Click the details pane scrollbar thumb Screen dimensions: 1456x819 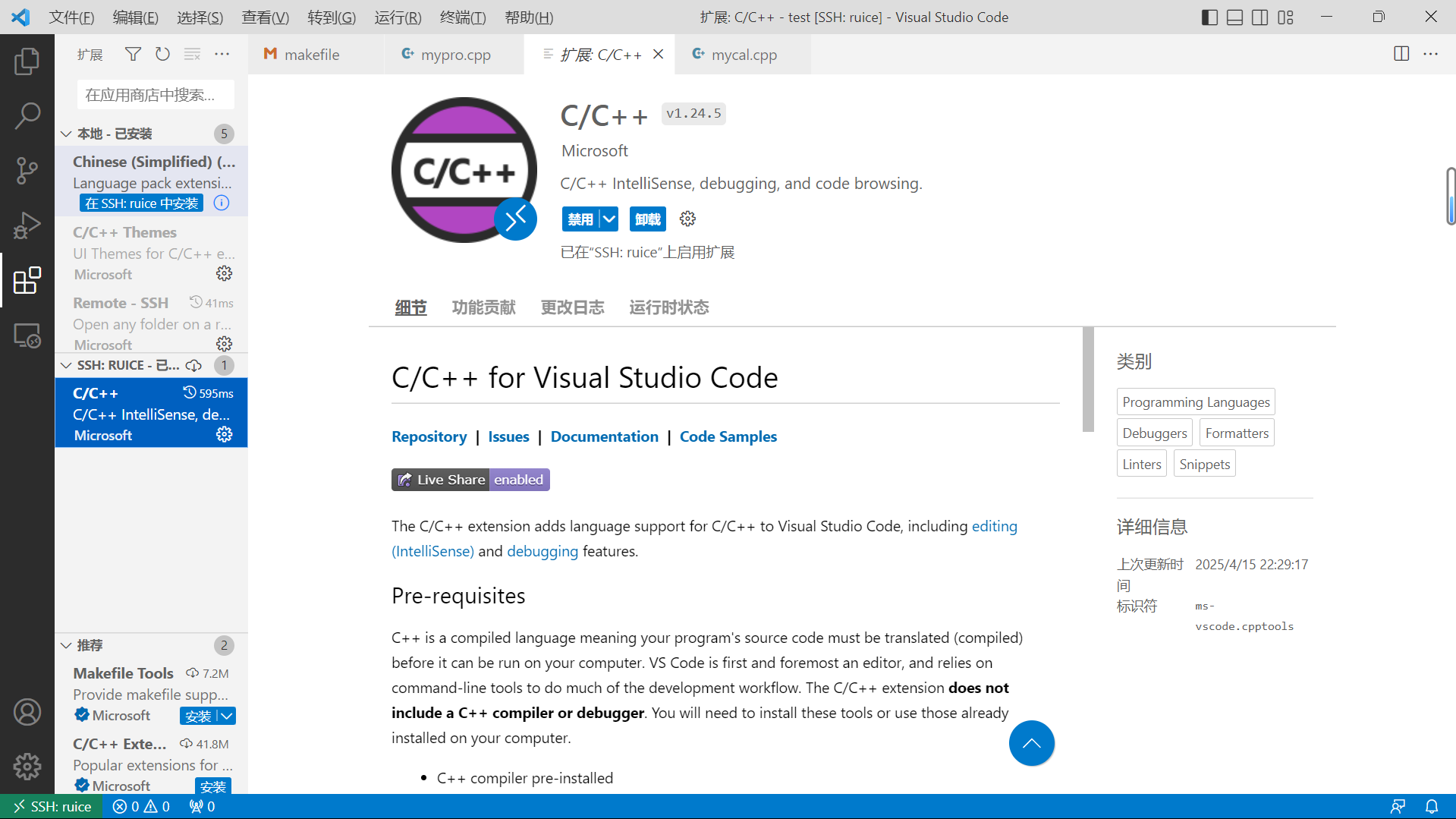(x=1088, y=380)
